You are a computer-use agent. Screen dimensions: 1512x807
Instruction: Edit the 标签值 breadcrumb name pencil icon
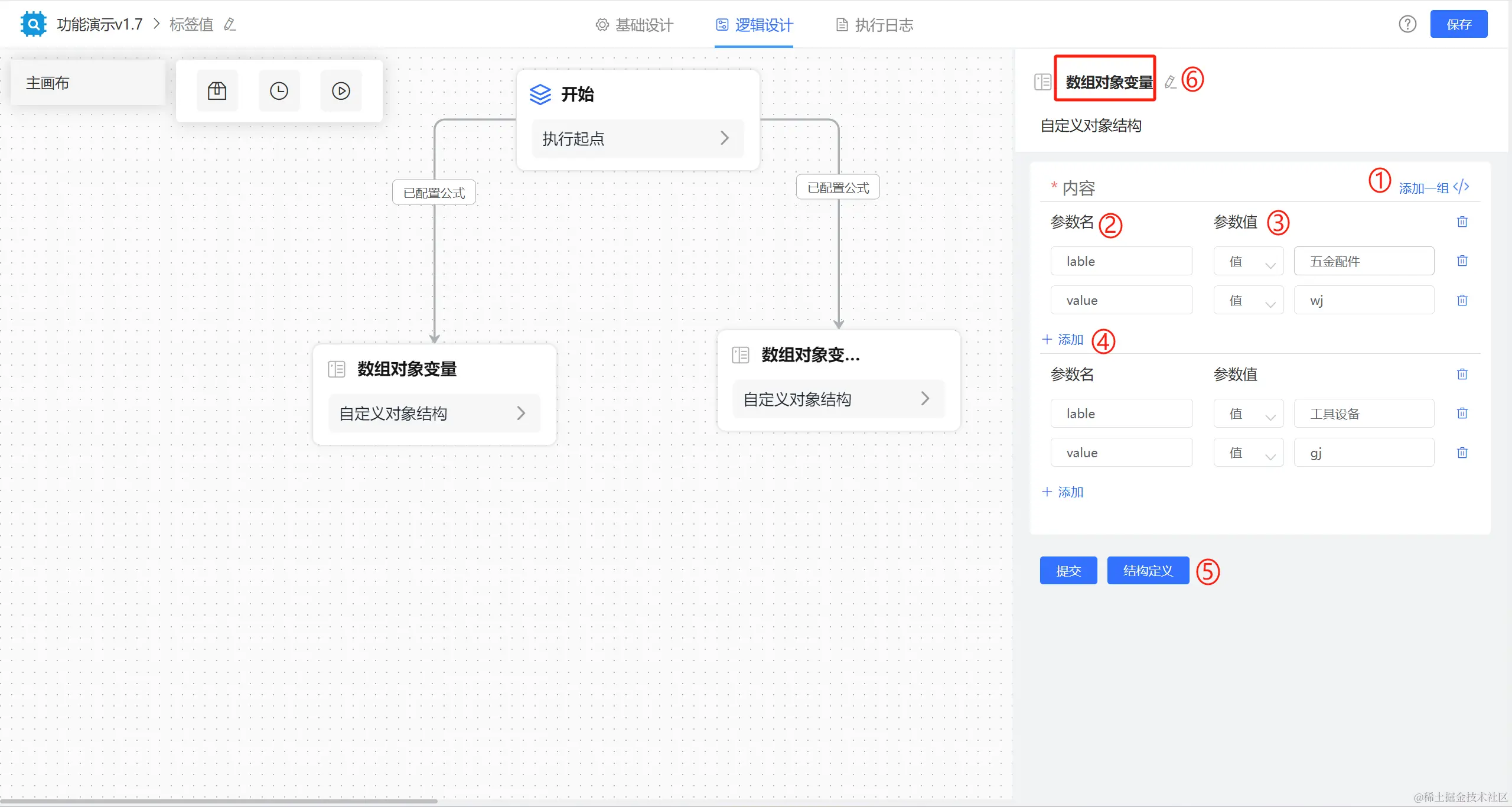[230, 25]
